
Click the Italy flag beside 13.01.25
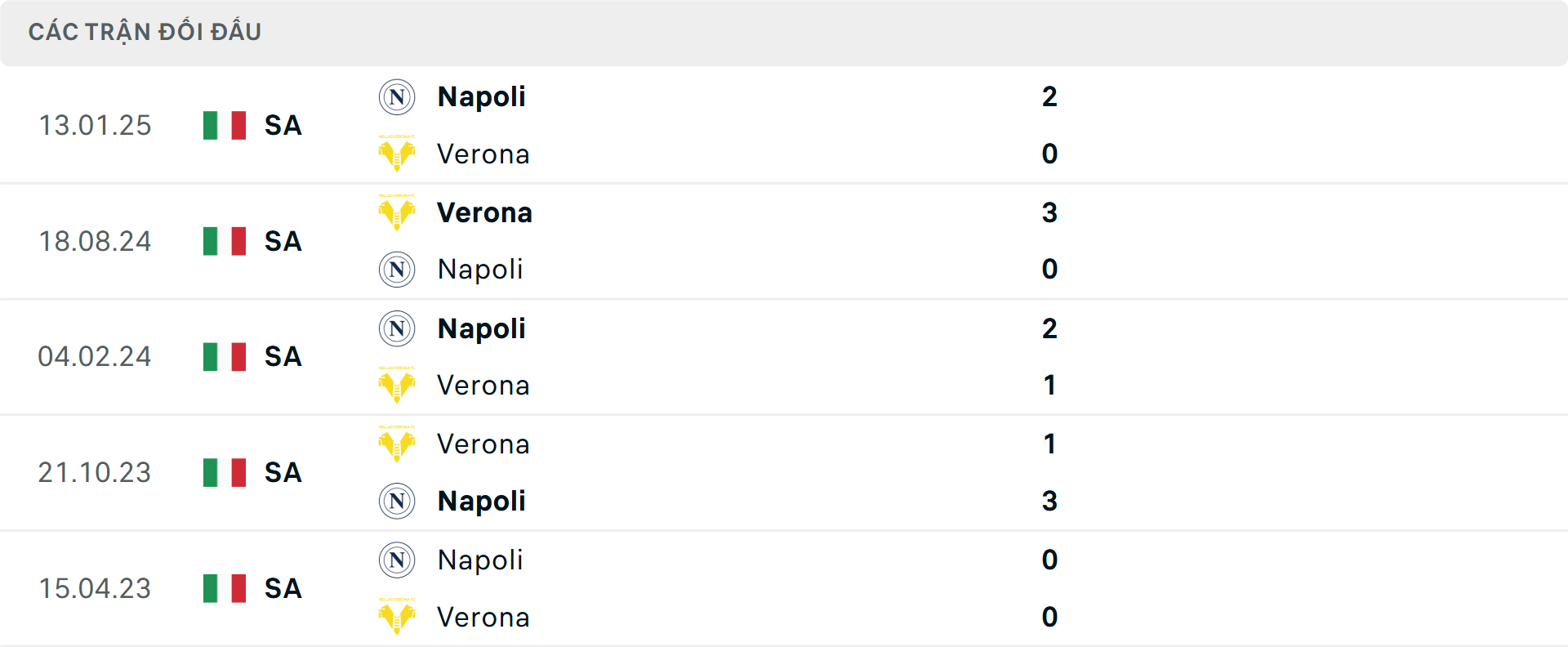coord(224,125)
